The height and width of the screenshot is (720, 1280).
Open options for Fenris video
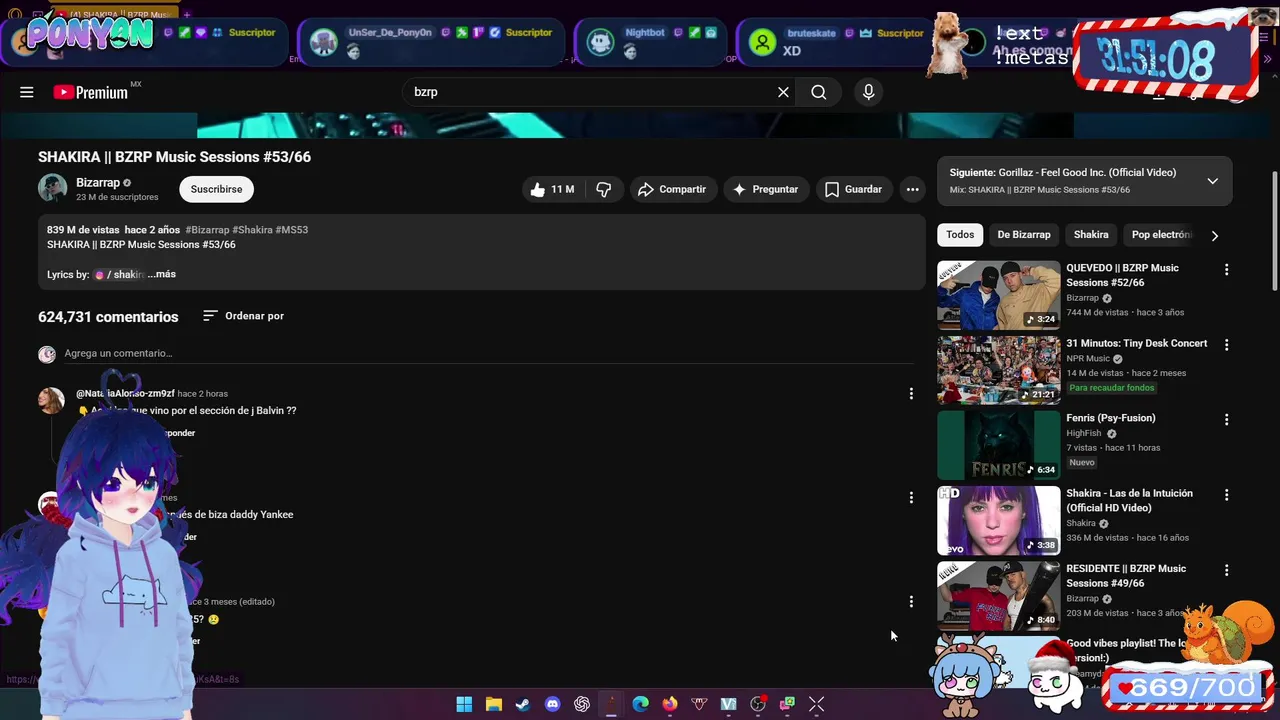point(1226,420)
